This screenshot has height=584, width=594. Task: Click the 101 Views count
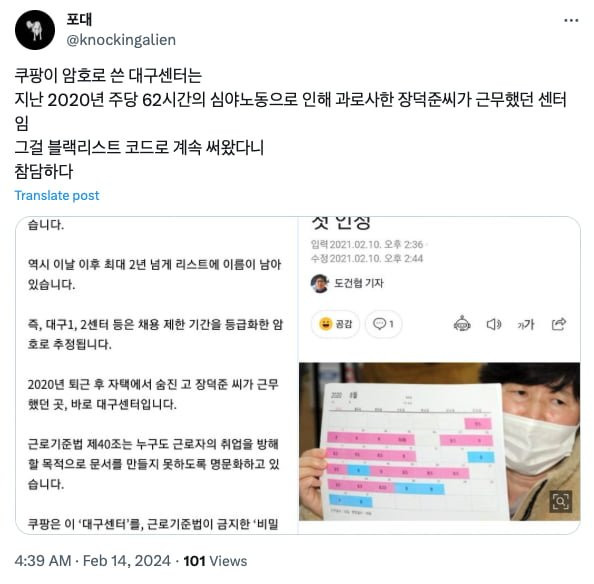click(x=215, y=561)
